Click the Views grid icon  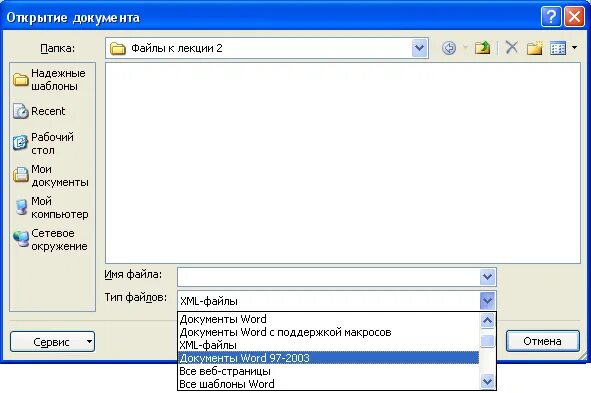coord(558,48)
